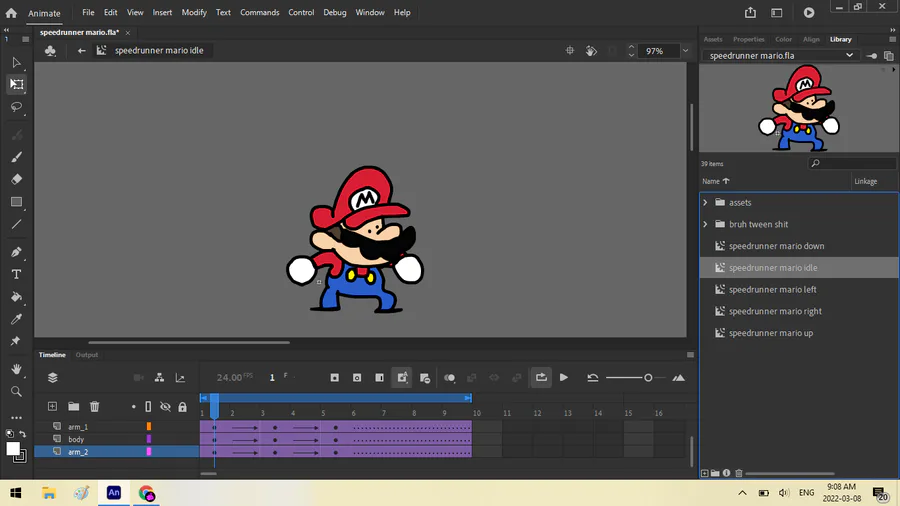Toggle the timeline Loop playback button
The width and height of the screenshot is (900, 506).
pyautogui.click(x=541, y=377)
